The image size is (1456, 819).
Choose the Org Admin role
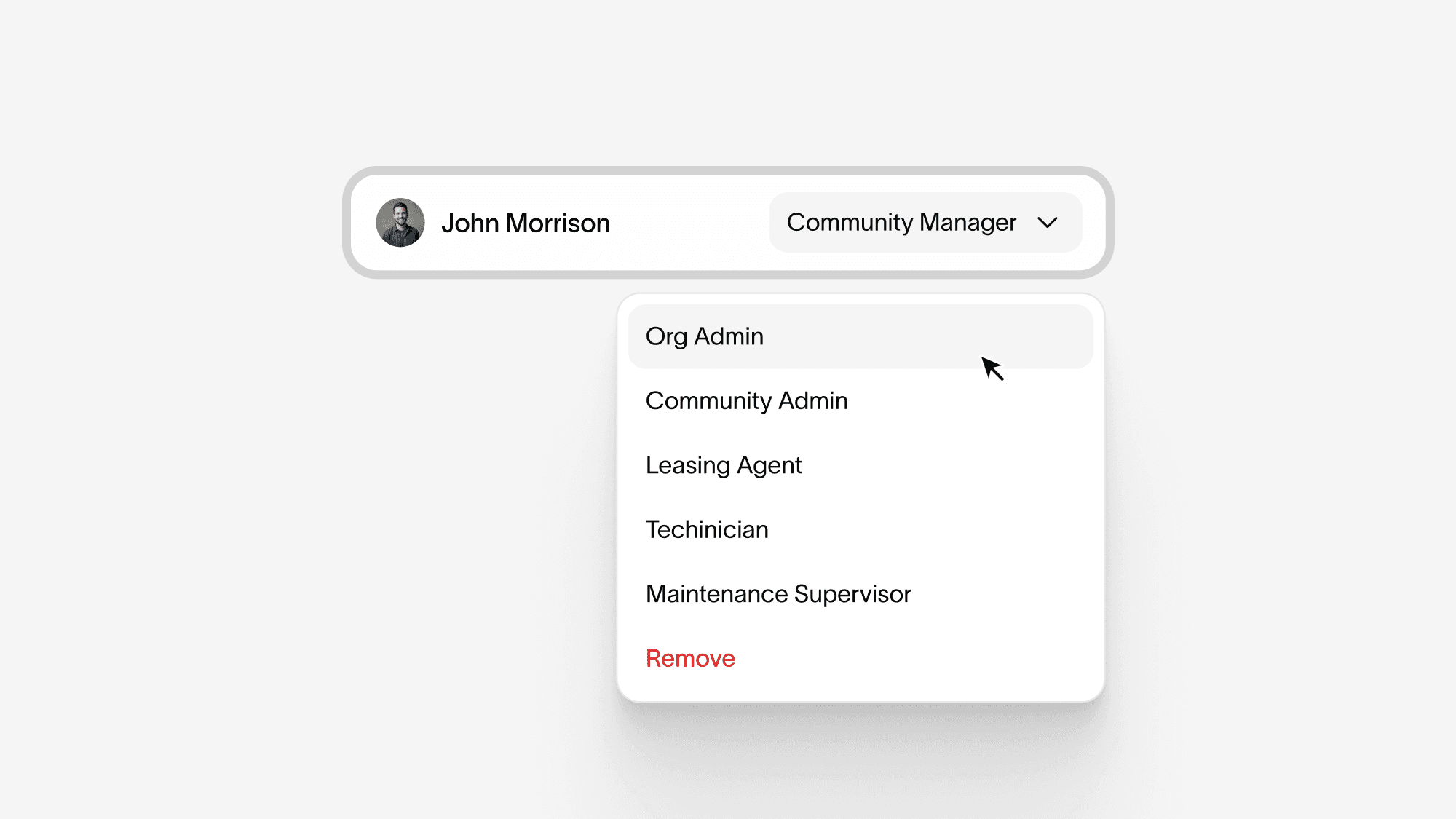pyautogui.click(x=860, y=336)
